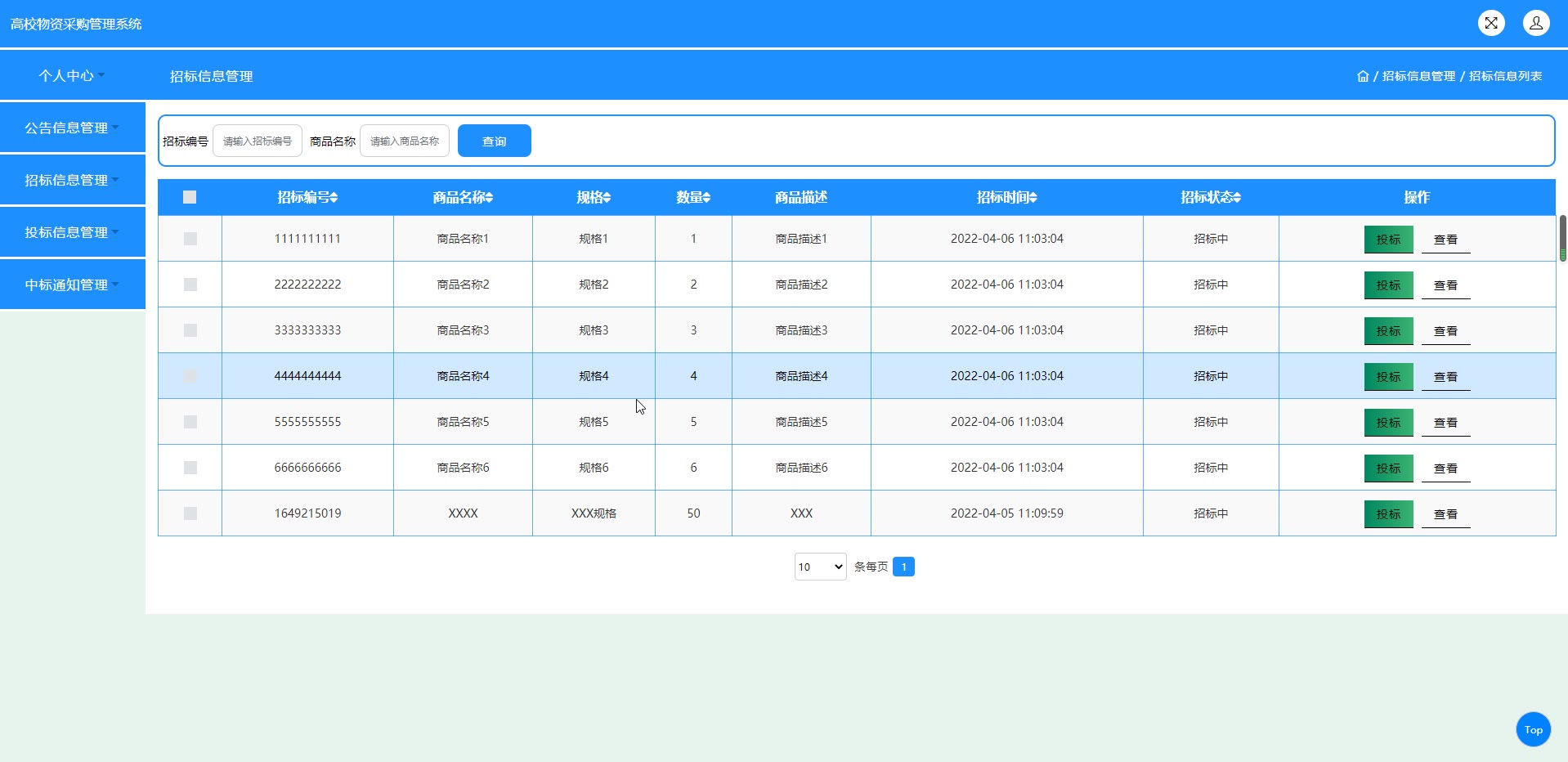Click 查看 for row 3333333333

click(x=1445, y=331)
